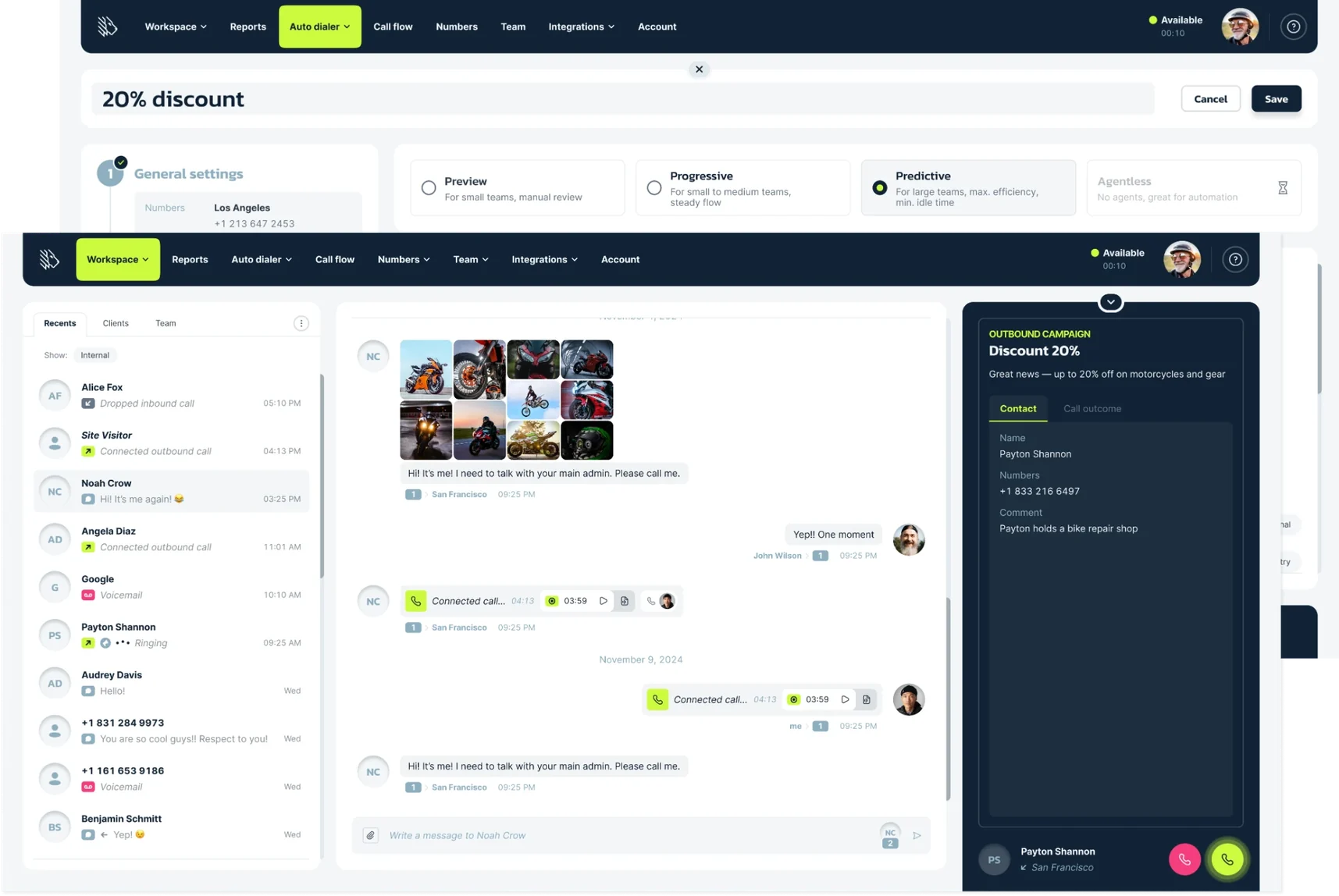
Task: Play the first connected call recording
Action: (x=604, y=601)
